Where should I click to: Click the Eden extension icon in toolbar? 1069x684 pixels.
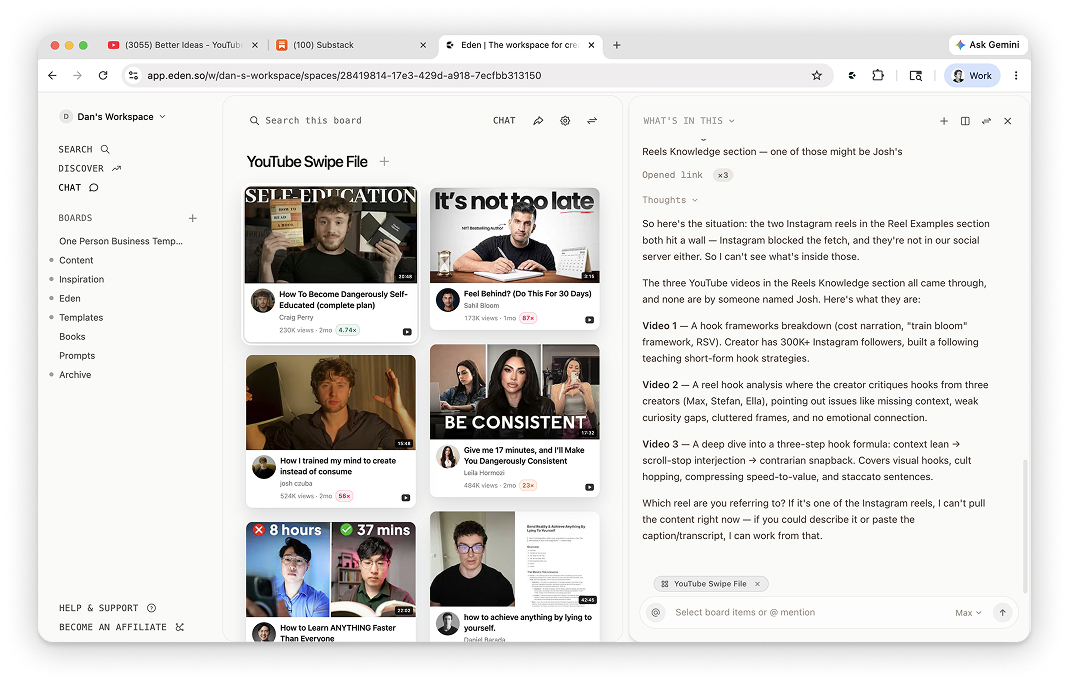coord(852,76)
